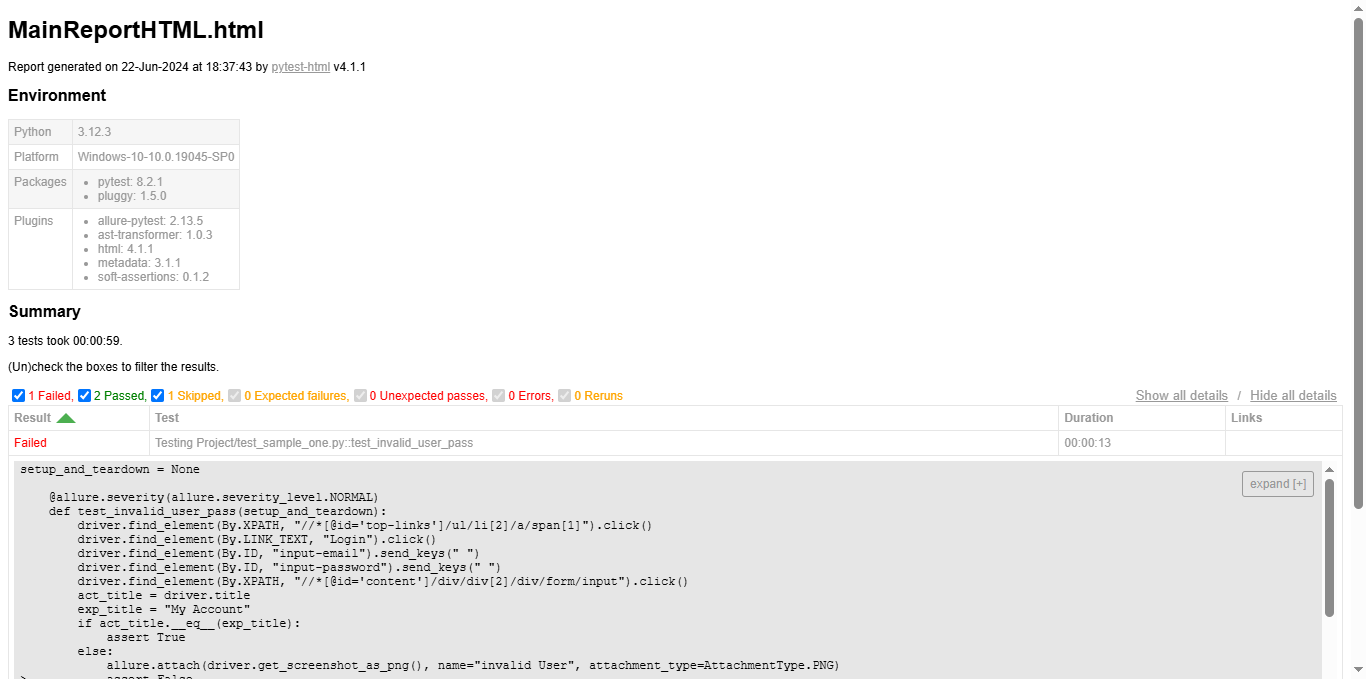Click the Reruns filter checkbox
Viewport: 1366px width, 679px height.
click(564, 396)
